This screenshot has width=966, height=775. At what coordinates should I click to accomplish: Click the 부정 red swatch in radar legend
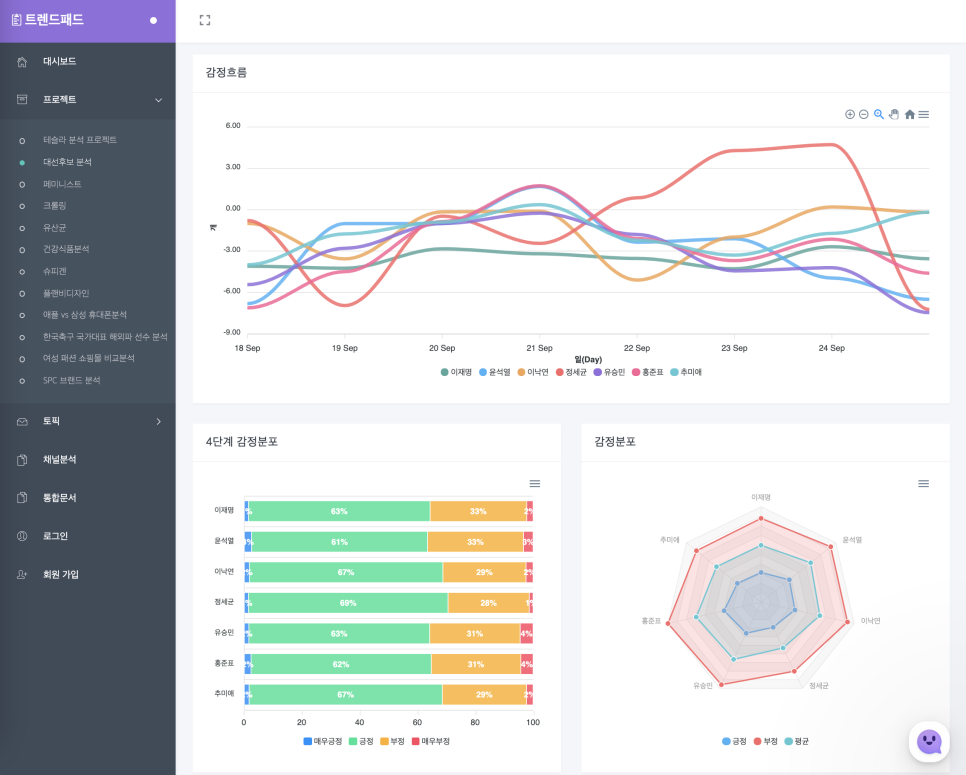point(758,741)
